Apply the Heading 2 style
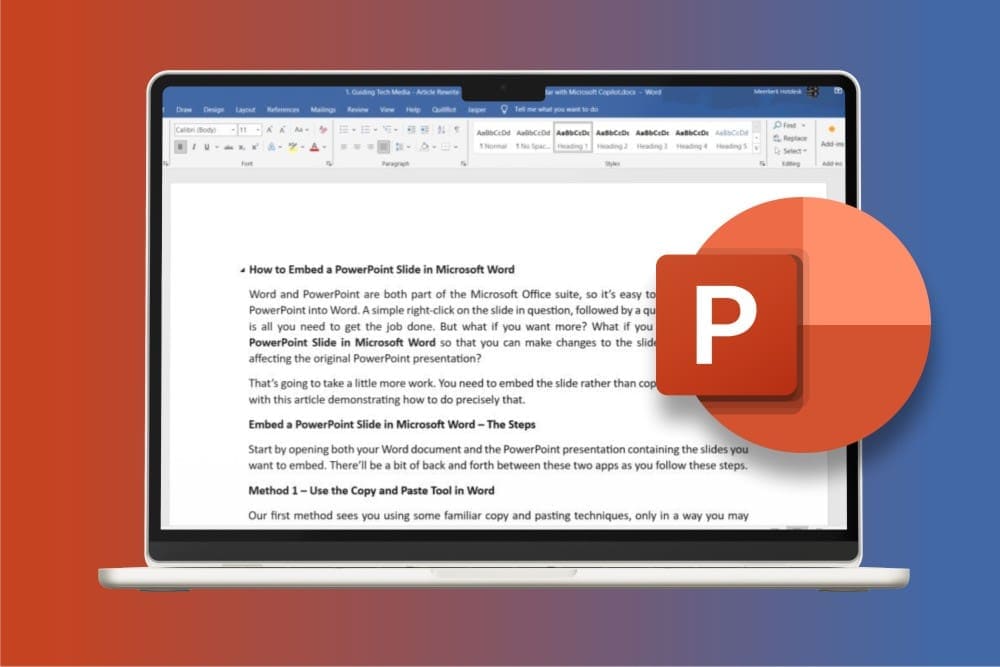The height and width of the screenshot is (667, 1000). 612,137
